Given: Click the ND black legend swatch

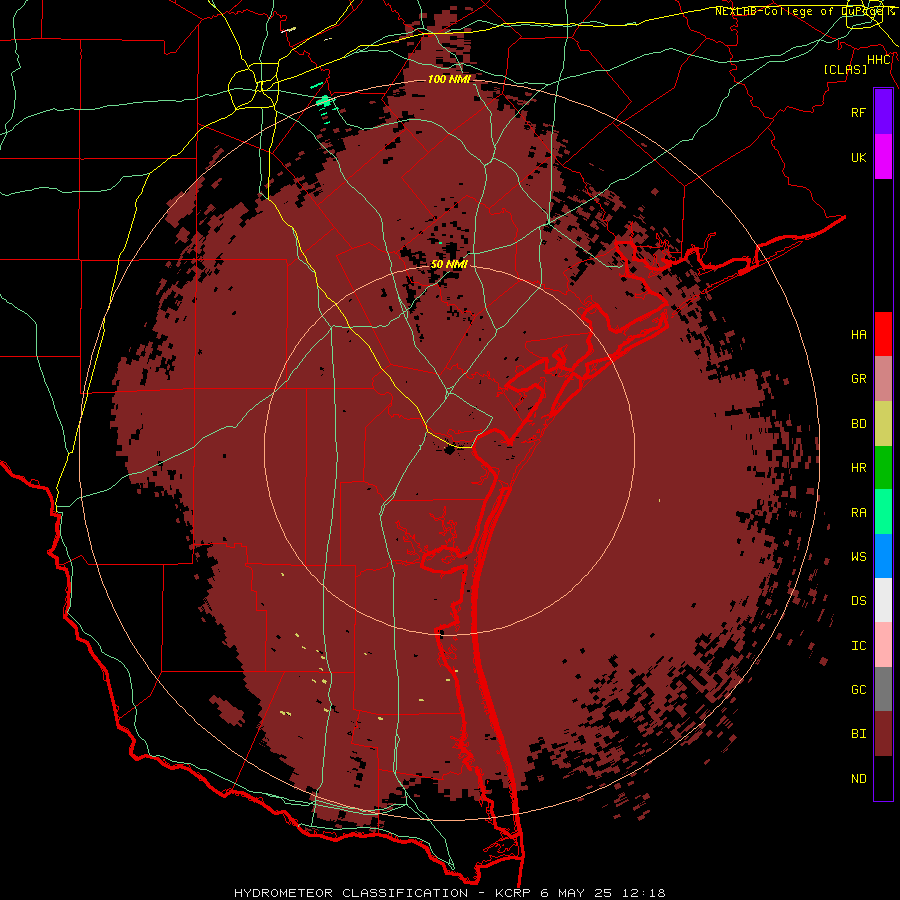Looking at the screenshot, I should pos(883,778).
